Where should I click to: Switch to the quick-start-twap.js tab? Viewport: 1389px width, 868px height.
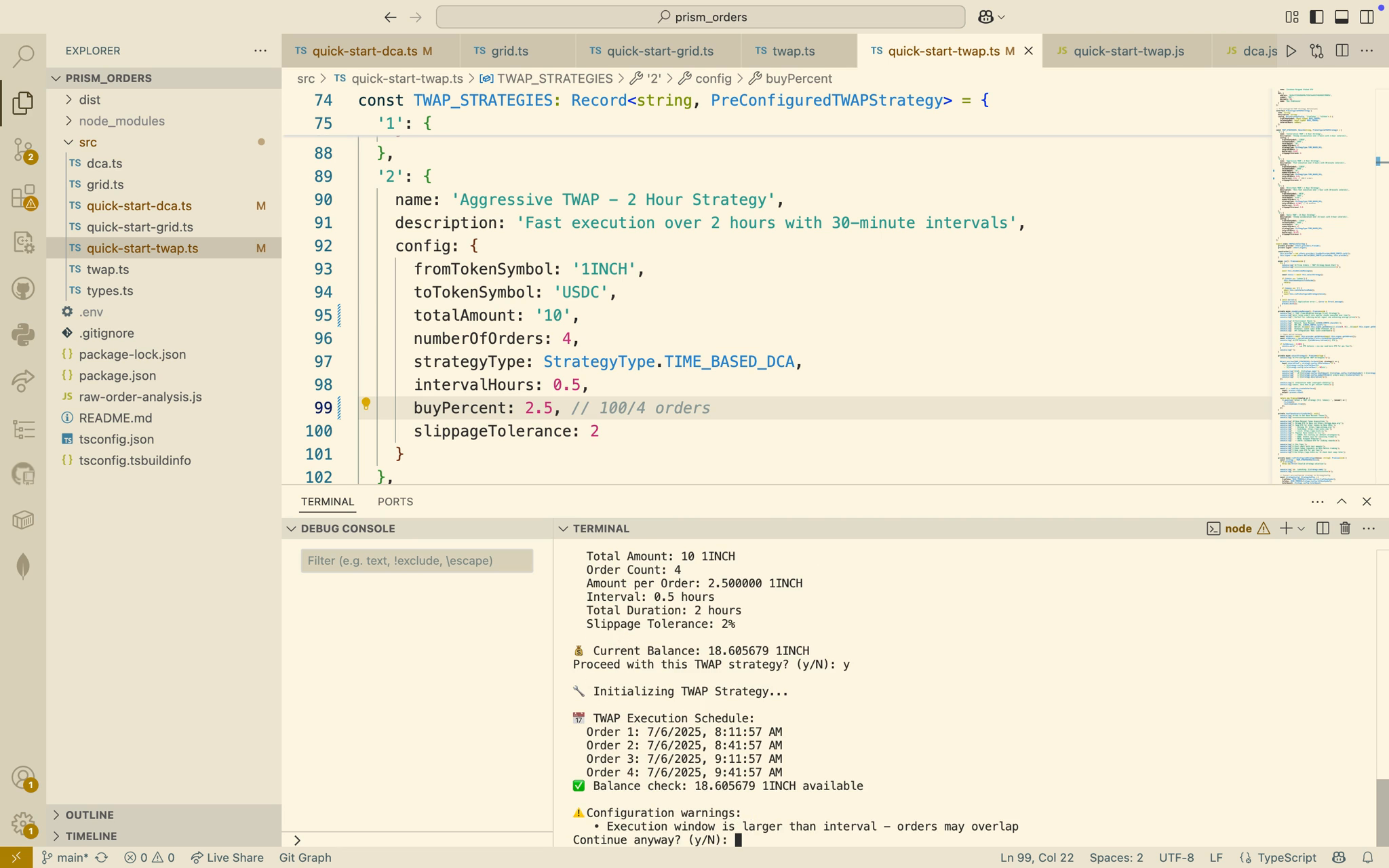click(x=1127, y=51)
